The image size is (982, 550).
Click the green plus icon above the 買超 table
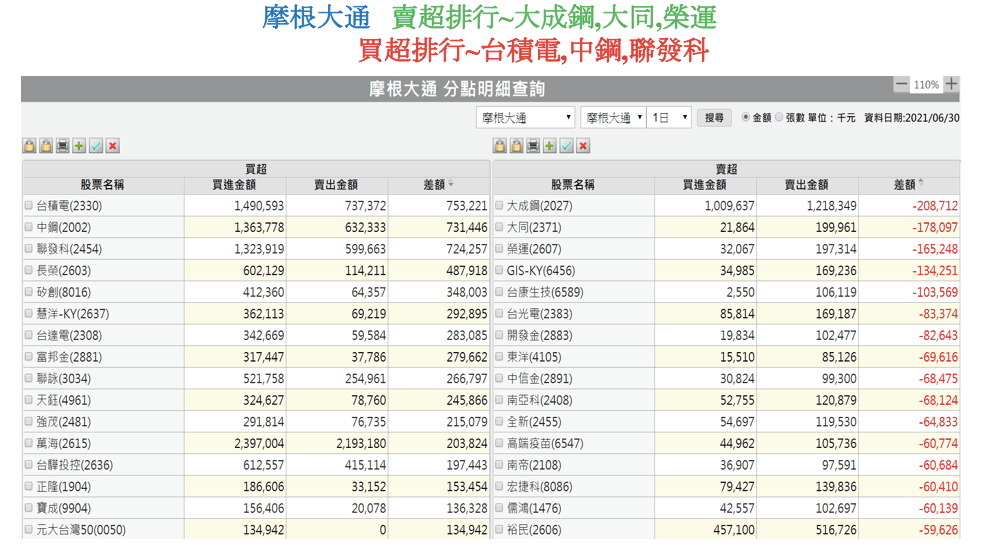(79, 146)
